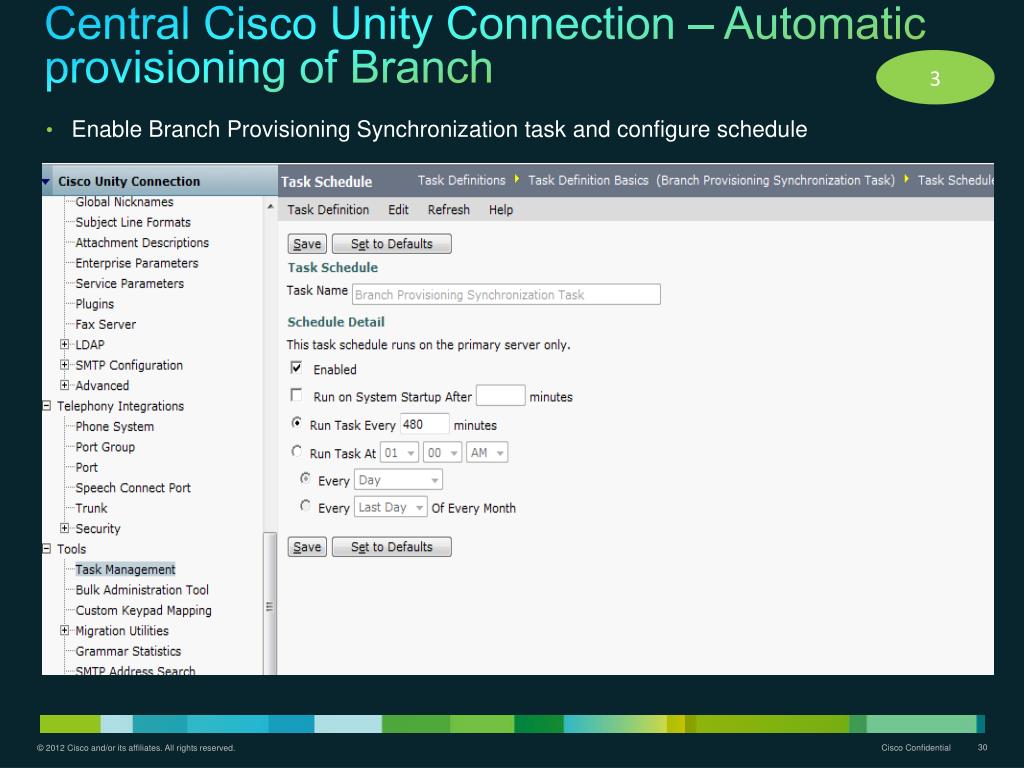The width and height of the screenshot is (1024, 768).
Task: Open the Last Day dropdown
Action: point(391,507)
